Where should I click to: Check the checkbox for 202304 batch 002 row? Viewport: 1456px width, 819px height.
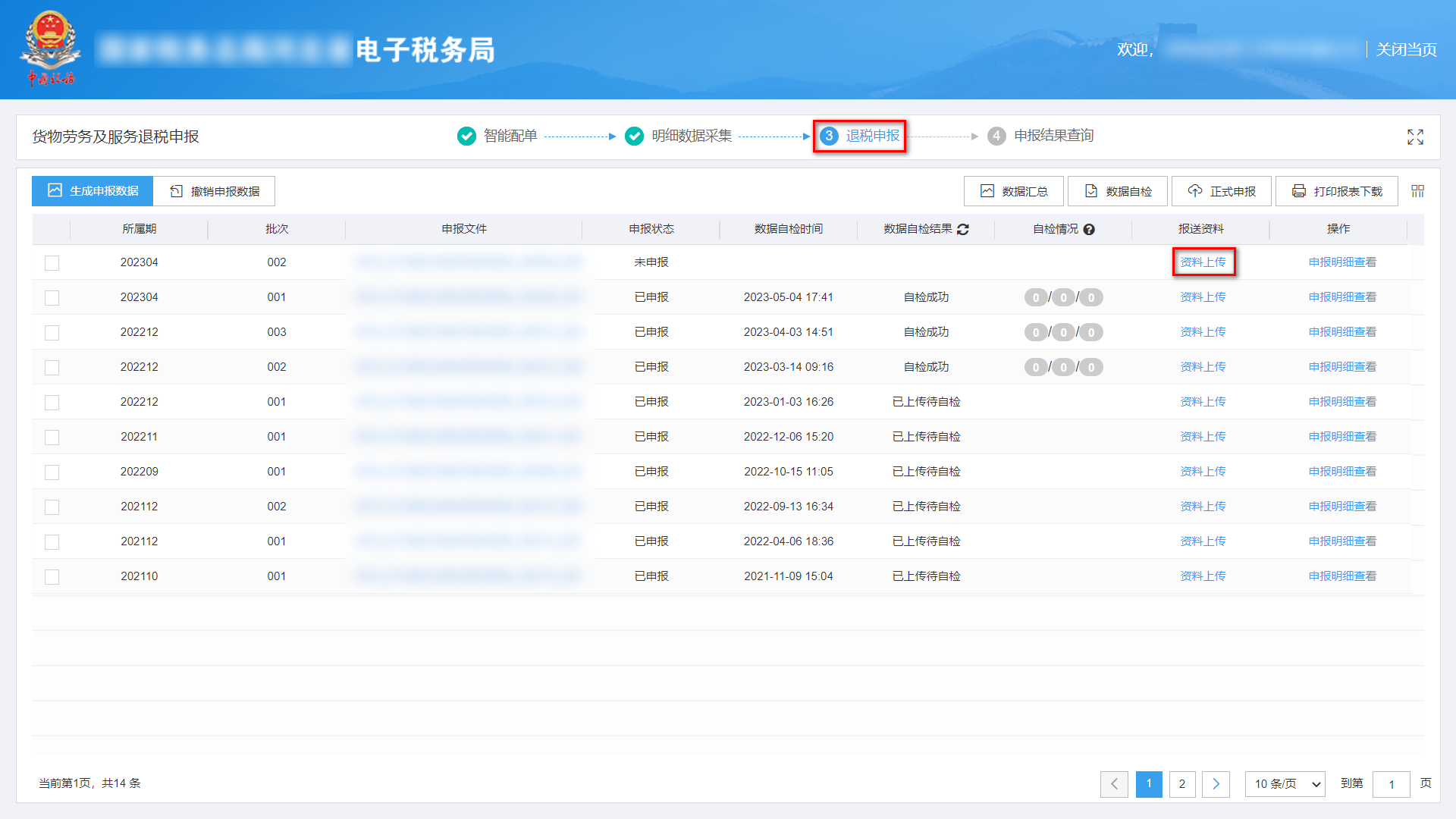point(52,262)
